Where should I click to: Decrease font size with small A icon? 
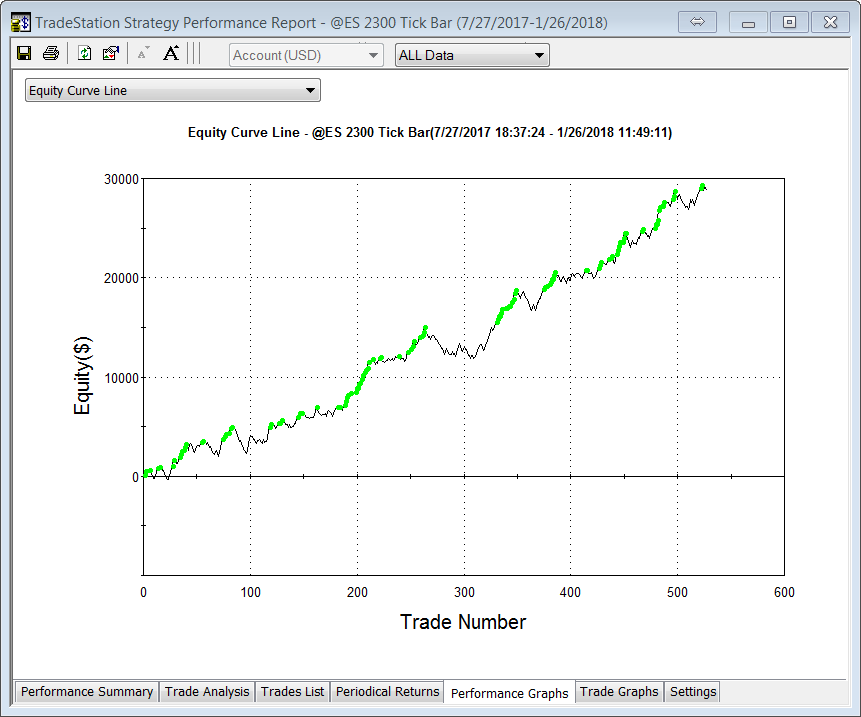pyautogui.click(x=142, y=54)
